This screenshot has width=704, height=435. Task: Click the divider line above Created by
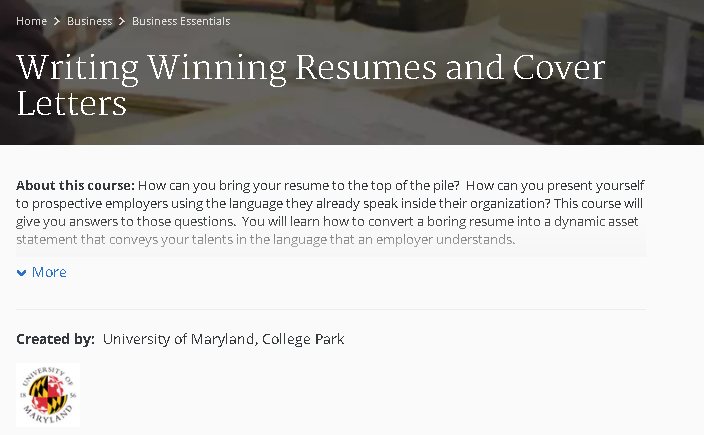(x=331, y=310)
